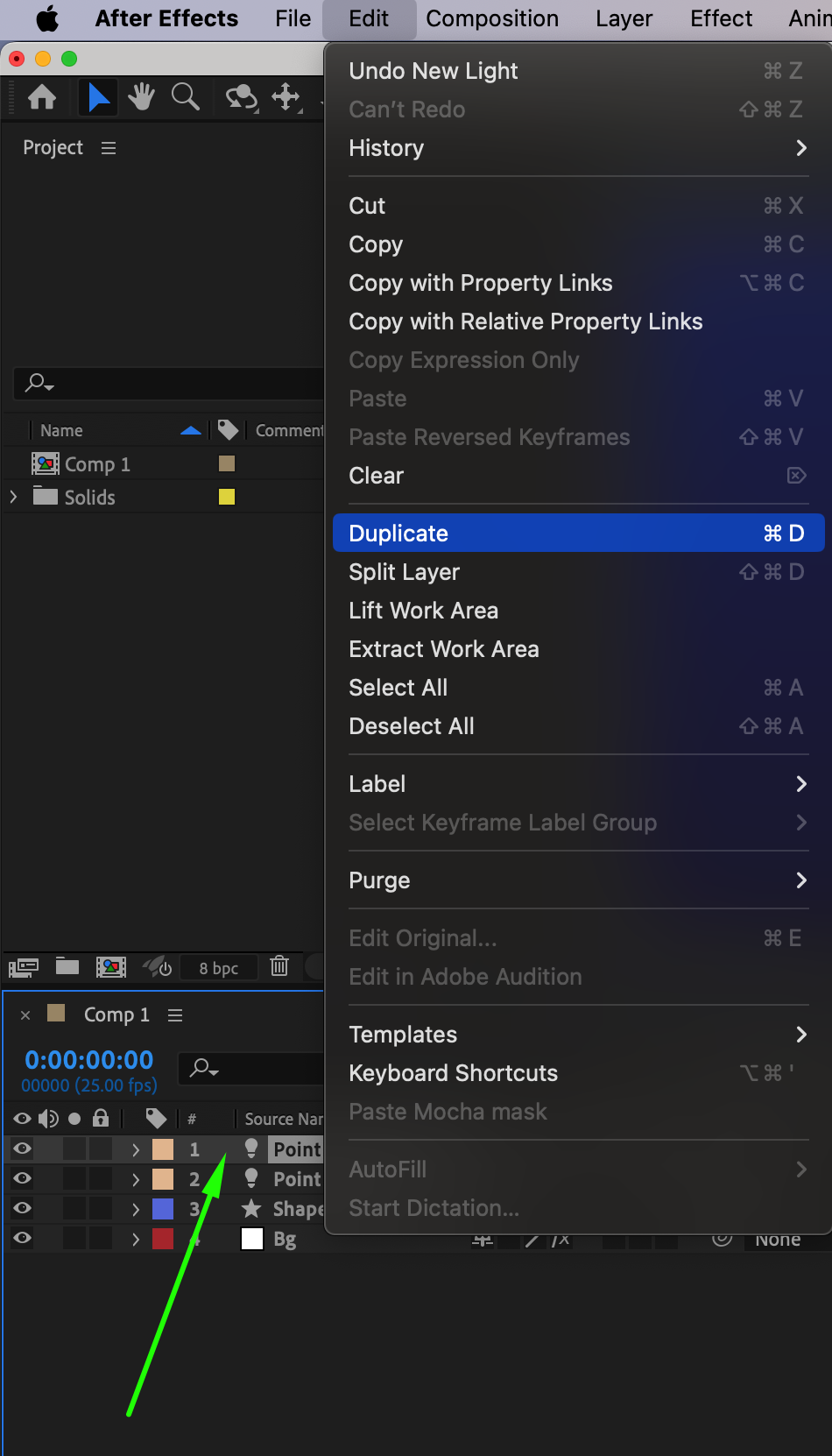Toggle visibility of the Bg layer
Screen dimensions: 832x1456
pos(23,1238)
